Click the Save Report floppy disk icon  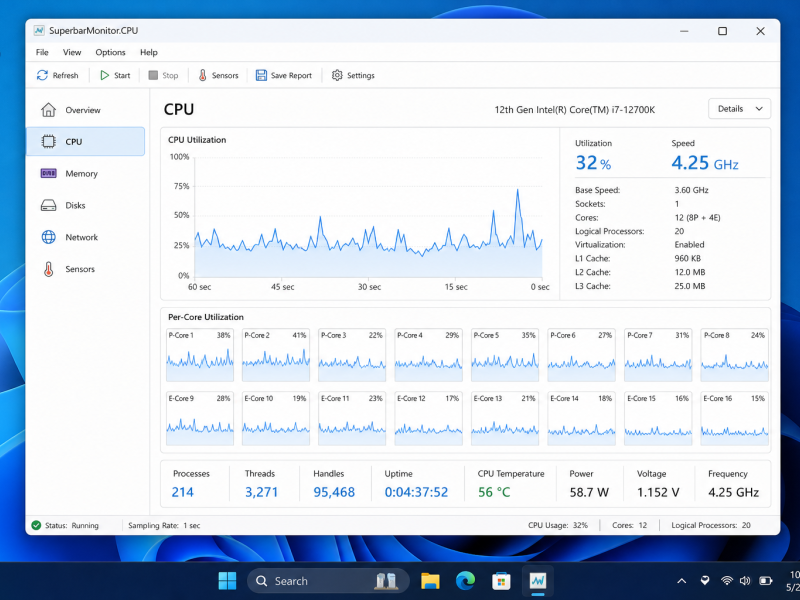261,76
